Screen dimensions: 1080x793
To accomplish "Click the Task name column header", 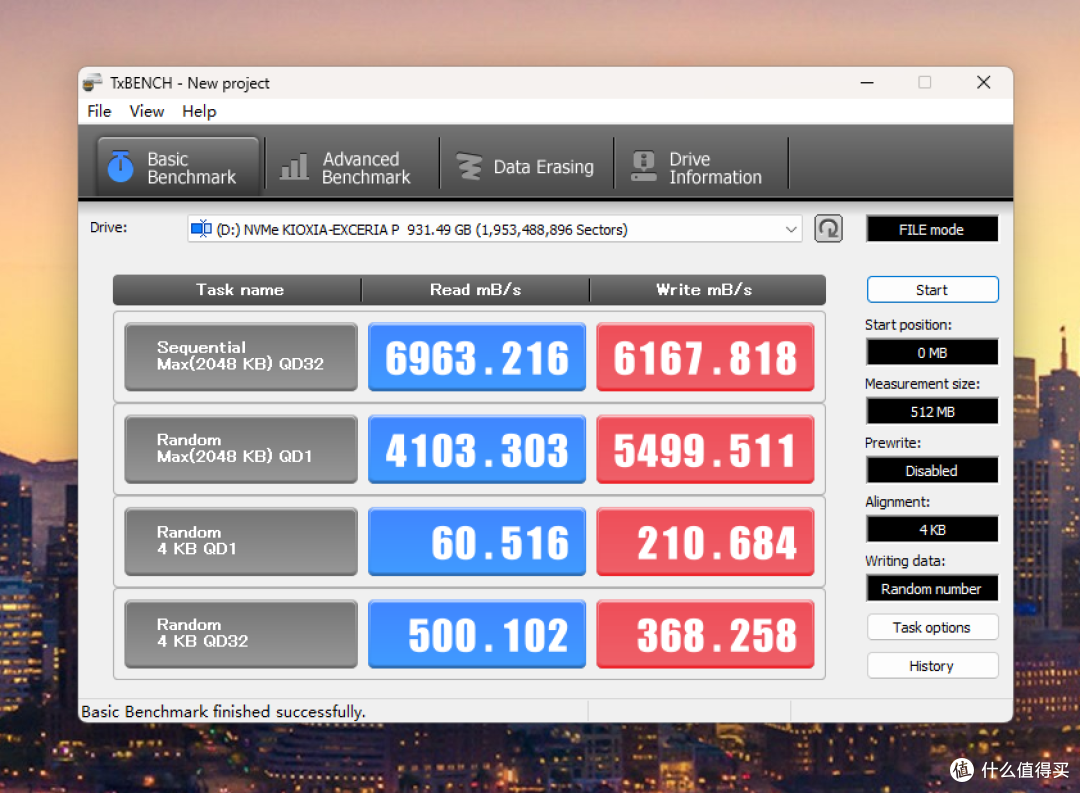I will click(238, 290).
